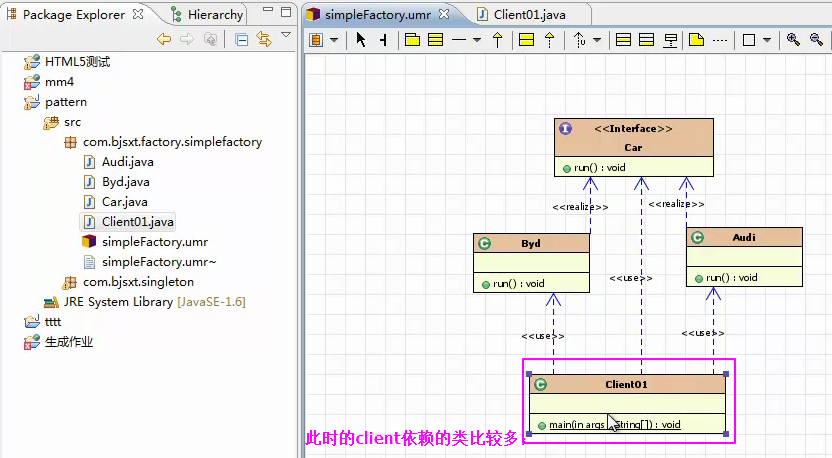Open the rectangle shape tool dropdown arrow
This screenshot has height=458, width=832.
[x=767, y=40]
